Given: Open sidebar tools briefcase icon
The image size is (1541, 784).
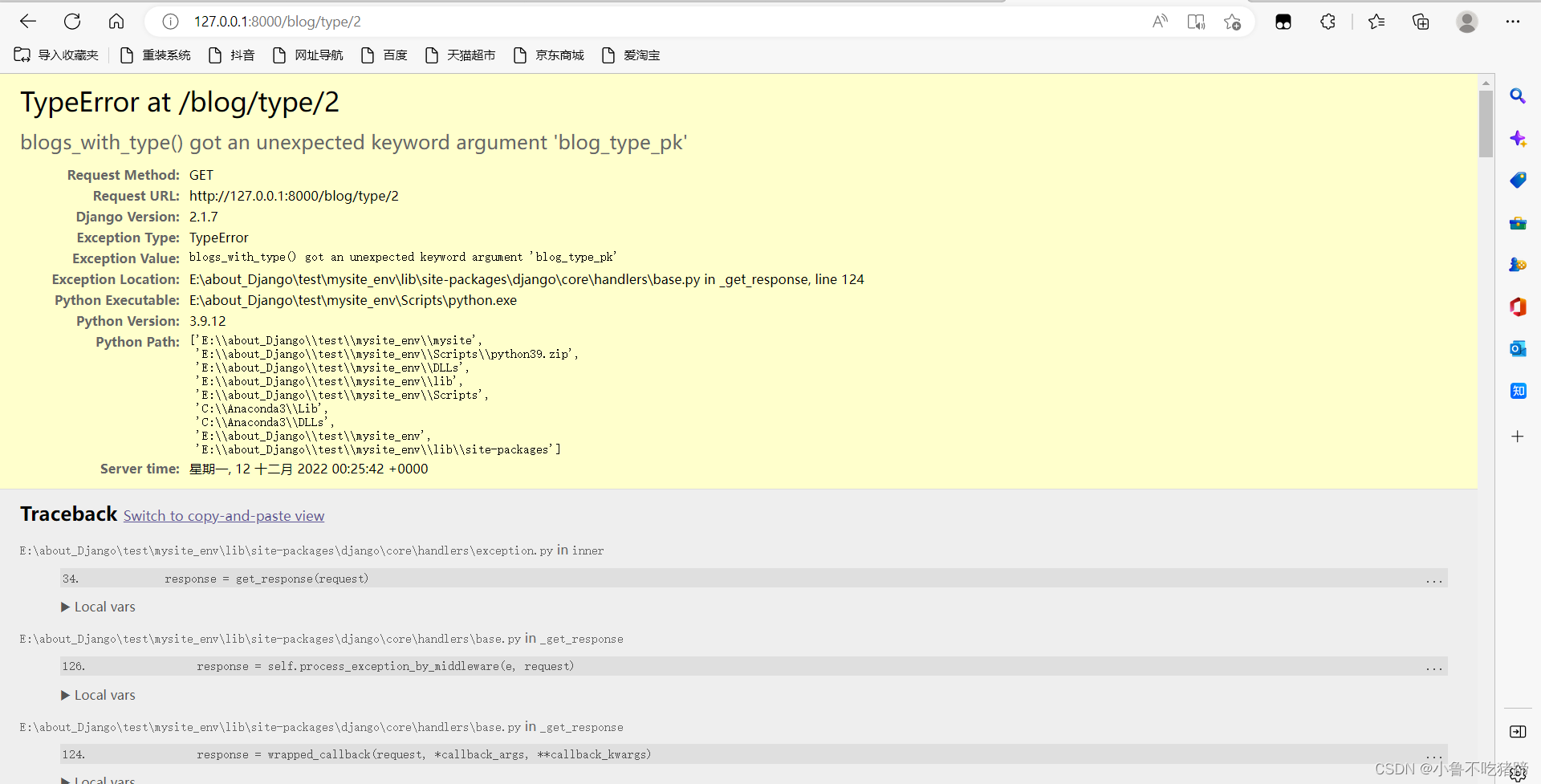Looking at the screenshot, I should pos(1518,223).
